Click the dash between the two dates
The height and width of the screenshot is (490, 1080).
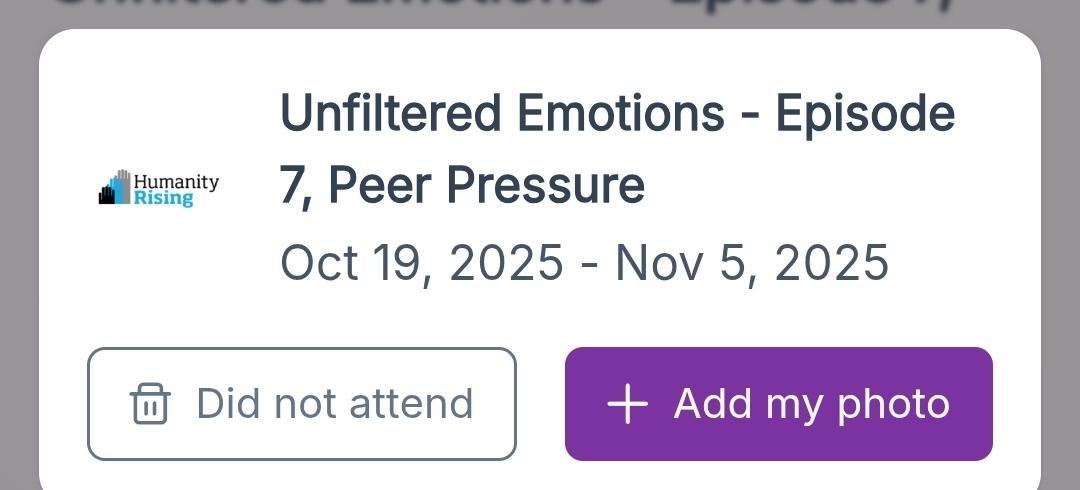tap(589, 264)
